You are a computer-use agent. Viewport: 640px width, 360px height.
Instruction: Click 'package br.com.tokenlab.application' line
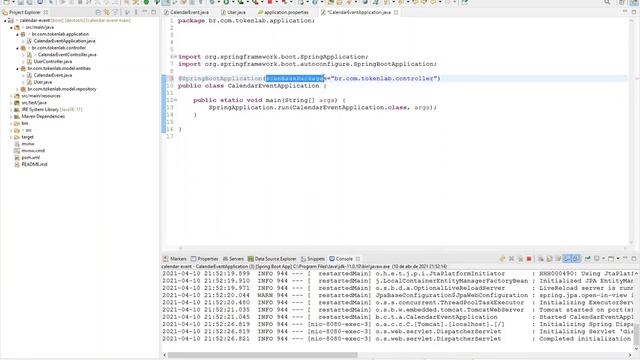coord(246,20)
